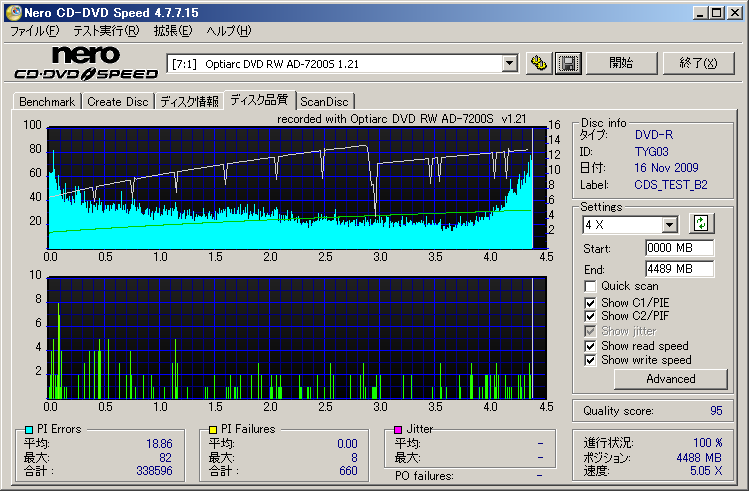Enable the Quick scan checkbox
The height and width of the screenshot is (491, 749).
tap(590, 286)
